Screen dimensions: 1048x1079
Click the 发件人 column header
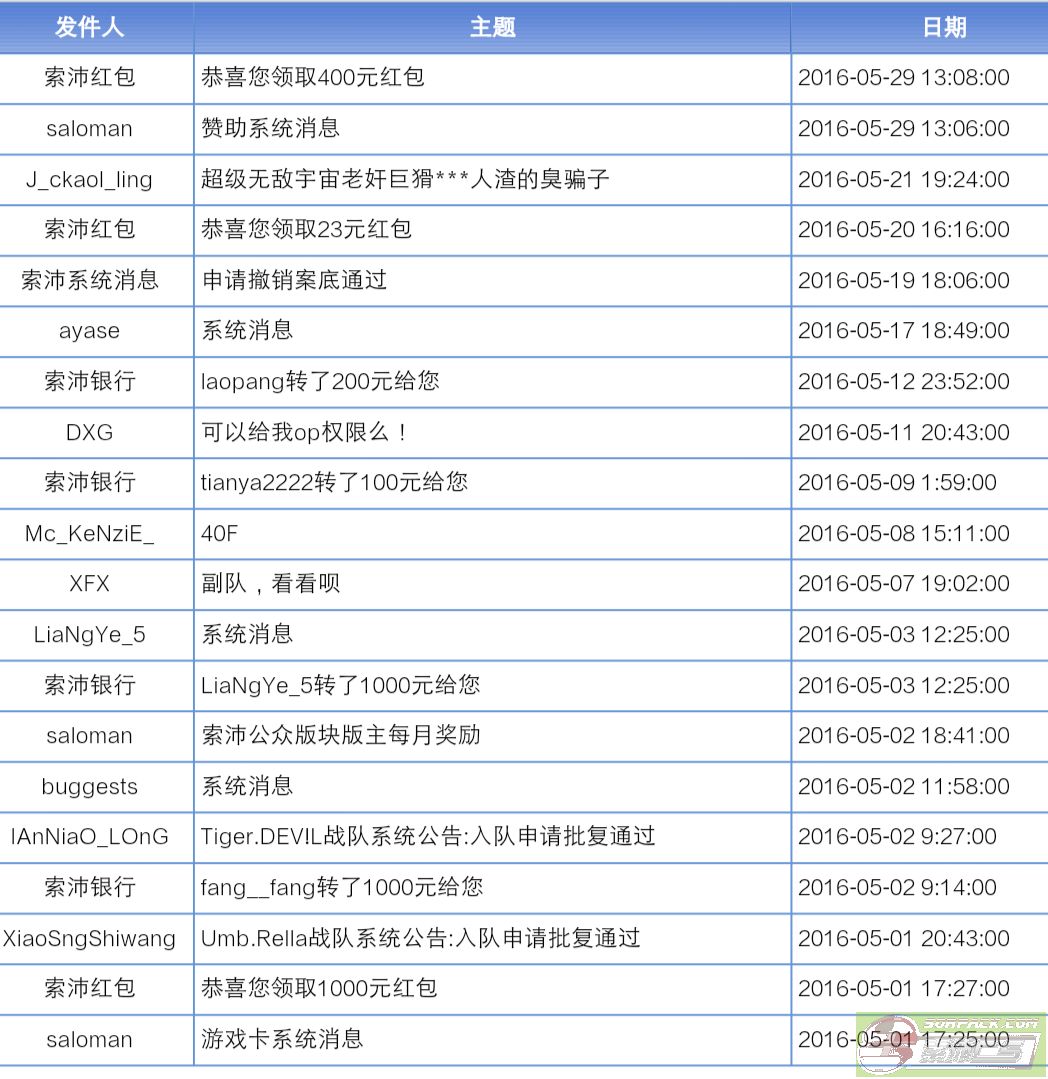pyautogui.click(x=89, y=27)
